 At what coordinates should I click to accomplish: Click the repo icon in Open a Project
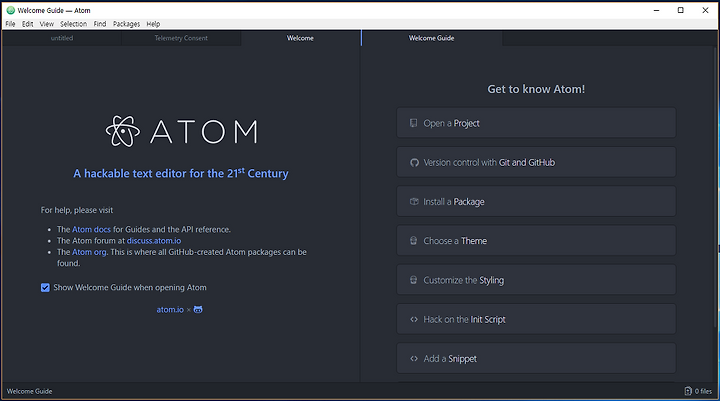[414, 123]
